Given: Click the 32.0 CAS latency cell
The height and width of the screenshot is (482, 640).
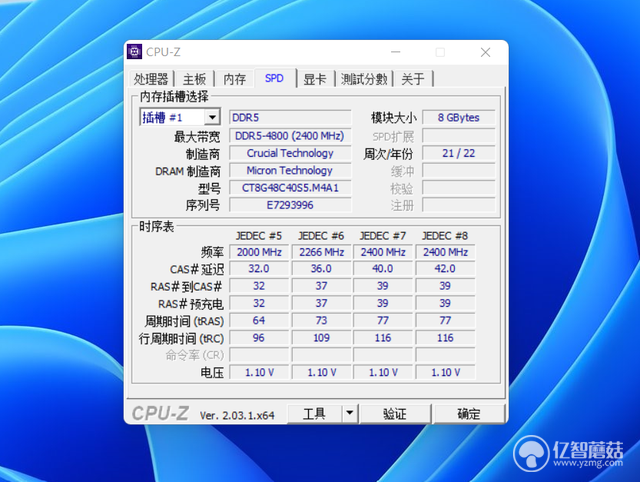Looking at the screenshot, I should click(259, 269).
